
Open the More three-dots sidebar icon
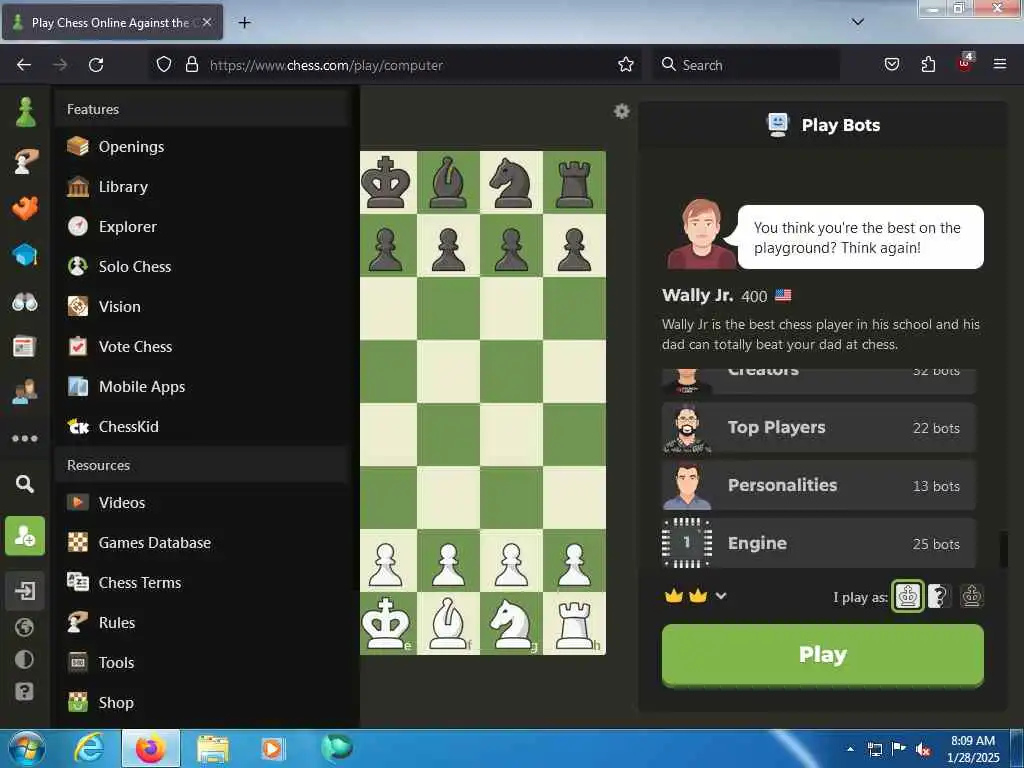25,438
